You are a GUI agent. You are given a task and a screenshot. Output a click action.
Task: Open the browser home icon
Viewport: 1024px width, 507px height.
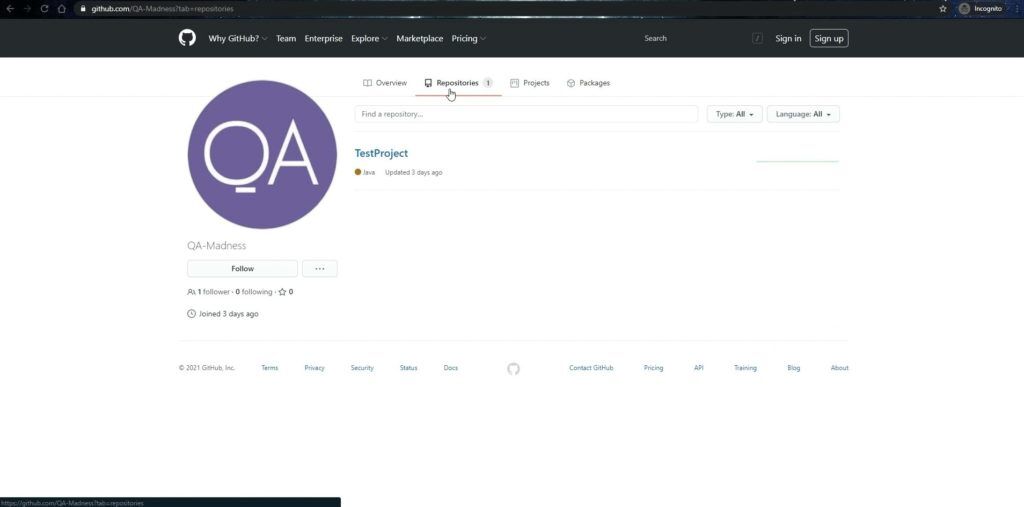62,8
